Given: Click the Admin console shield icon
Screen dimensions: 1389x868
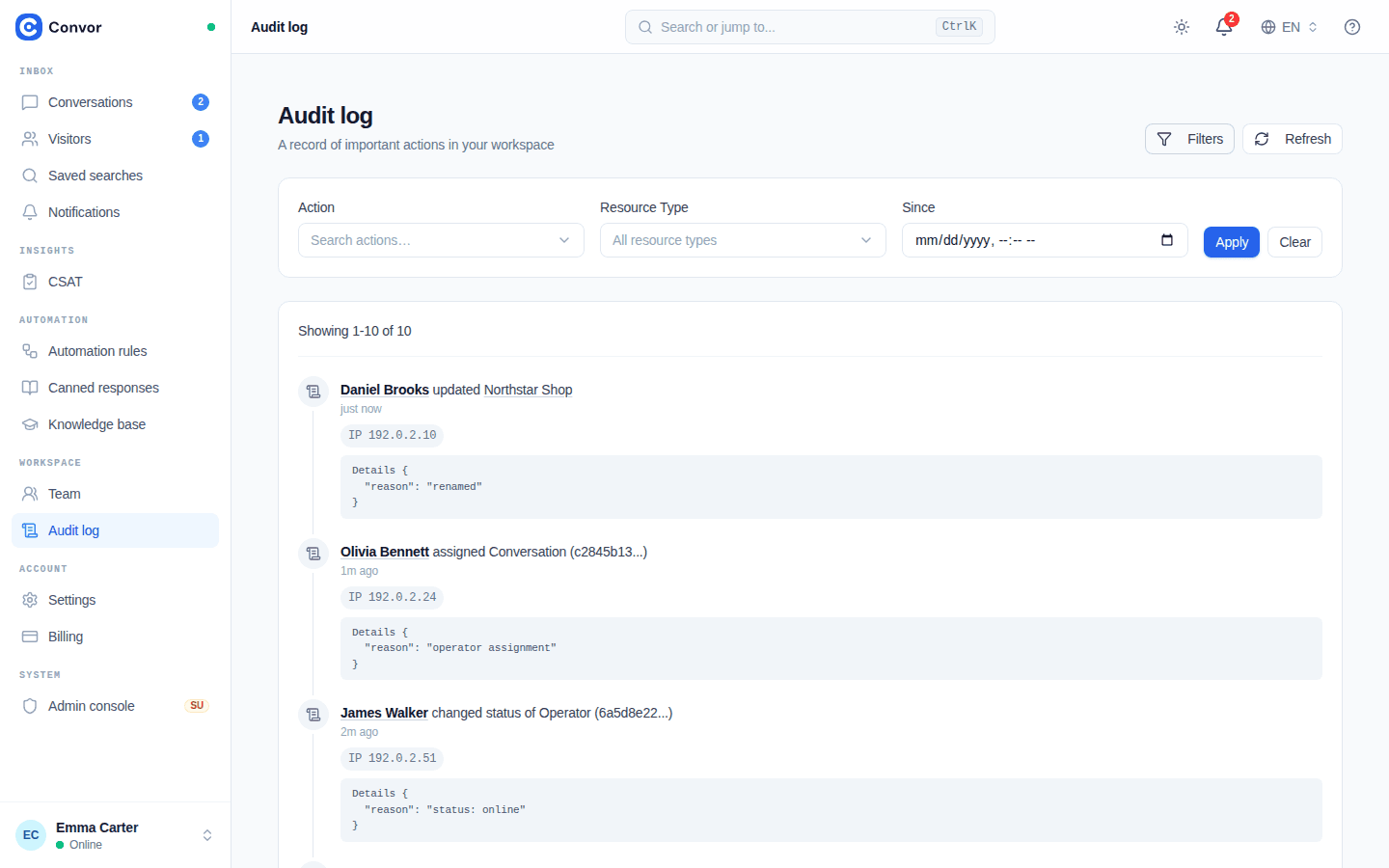Looking at the screenshot, I should point(30,706).
